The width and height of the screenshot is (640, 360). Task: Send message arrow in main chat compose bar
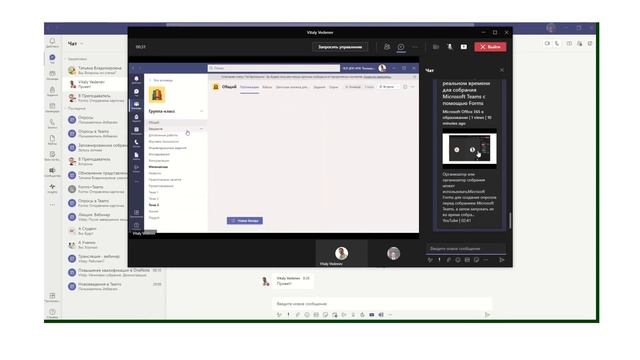click(487, 315)
